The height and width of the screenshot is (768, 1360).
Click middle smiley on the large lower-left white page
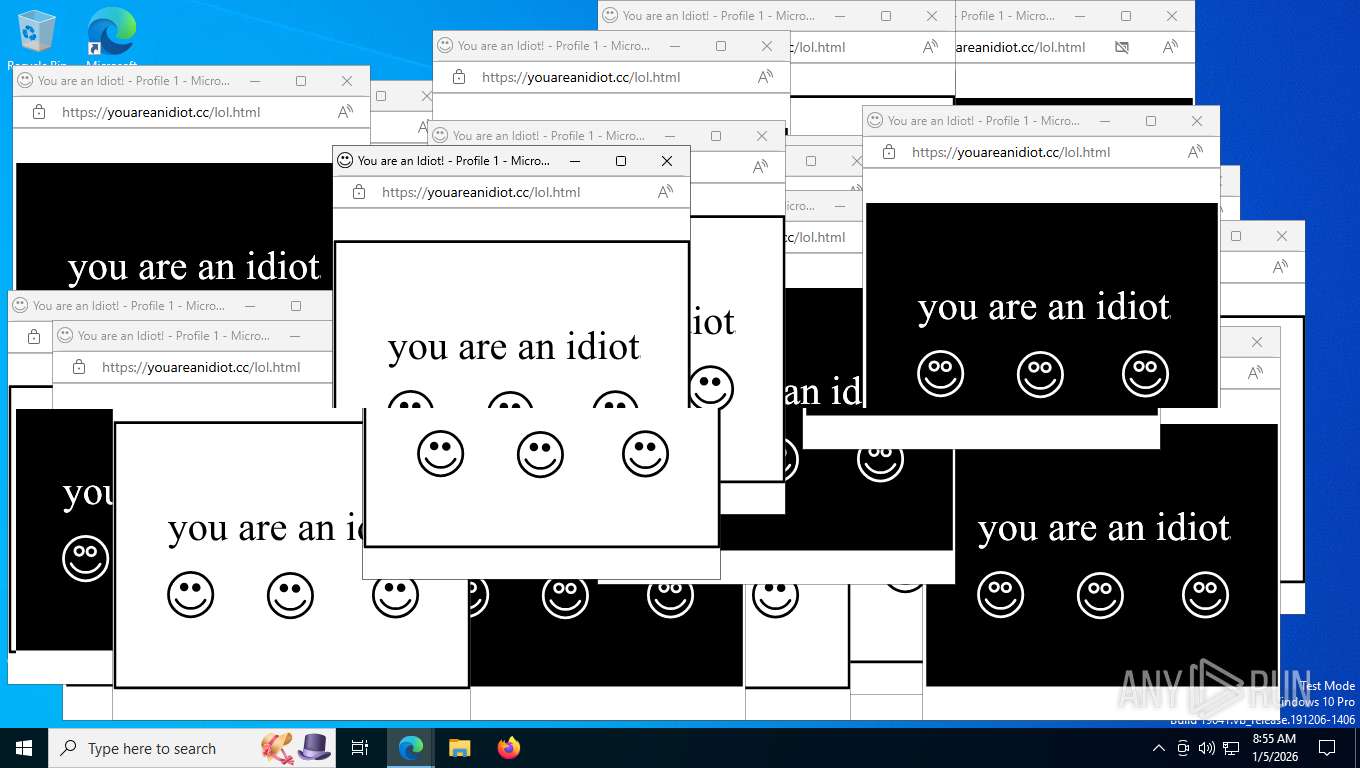coord(290,594)
